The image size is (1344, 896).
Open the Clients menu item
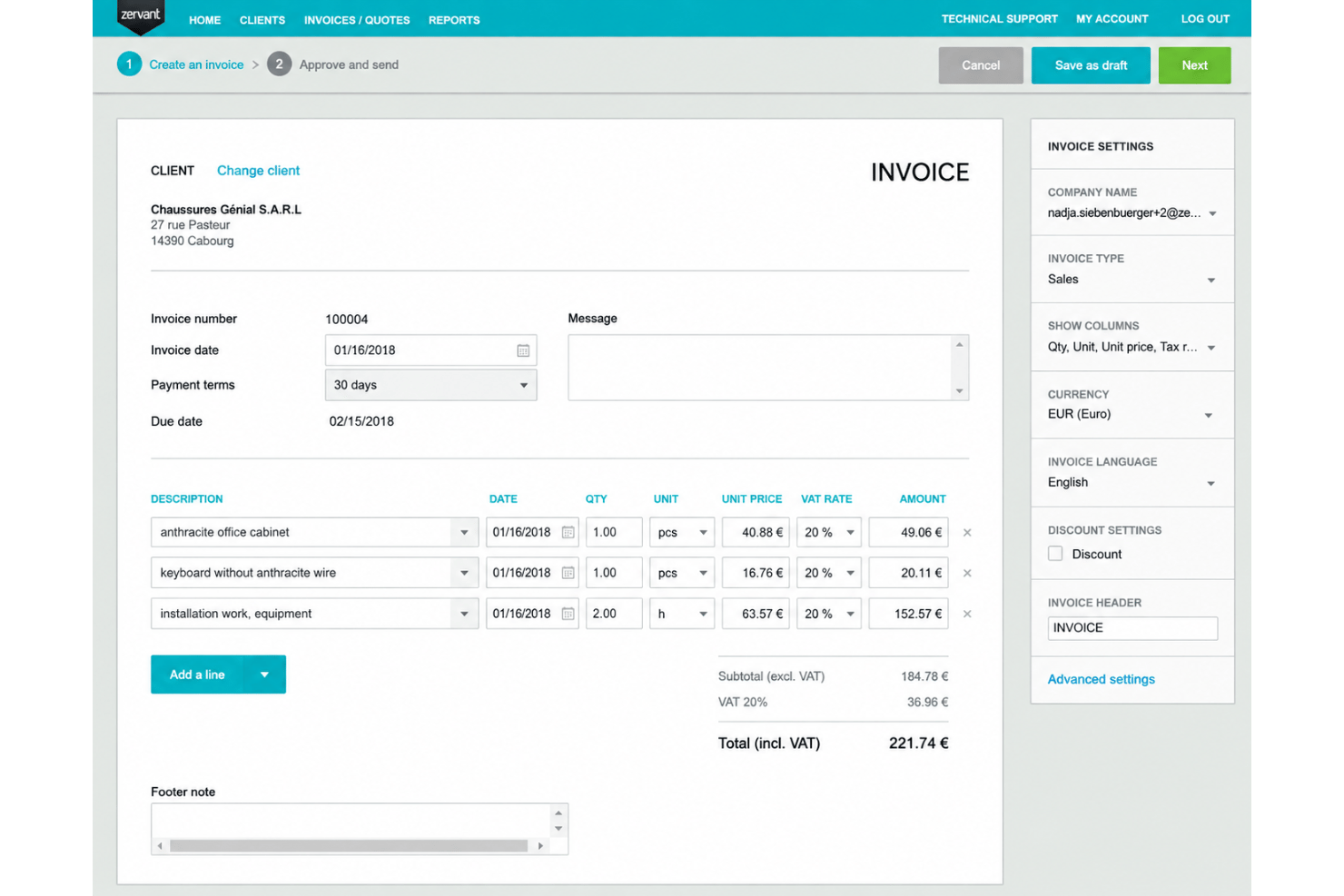pyautogui.click(x=262, y=20)
